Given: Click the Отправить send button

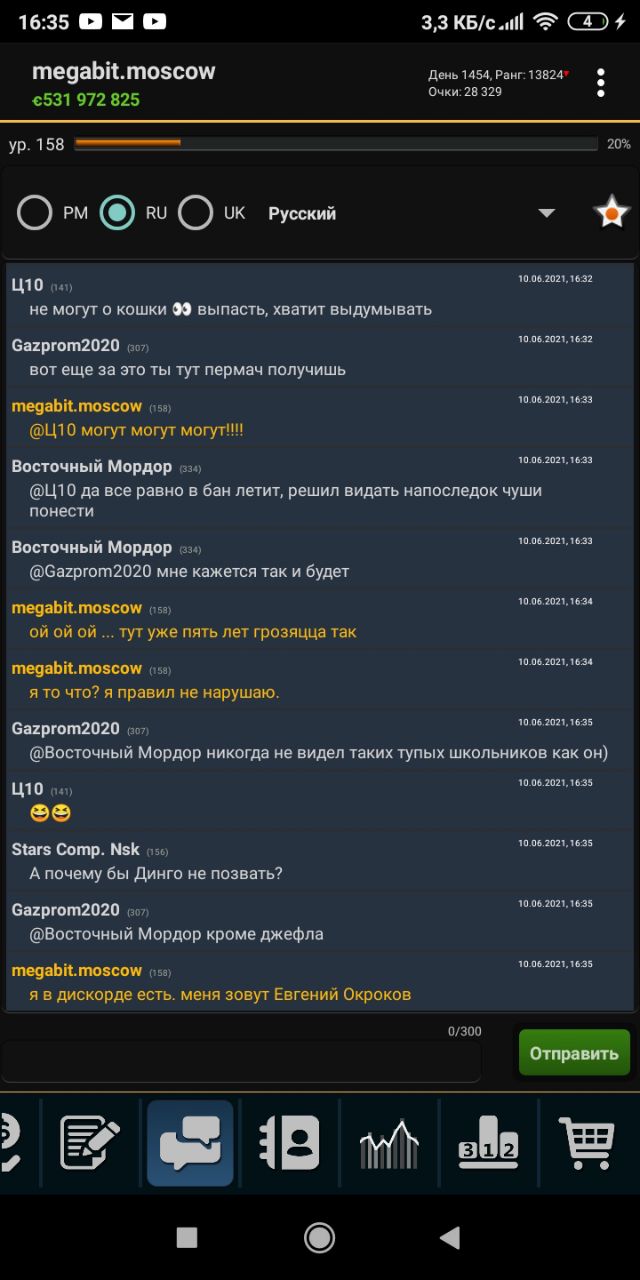Looking at the screenshot, I should [574, 1053].
